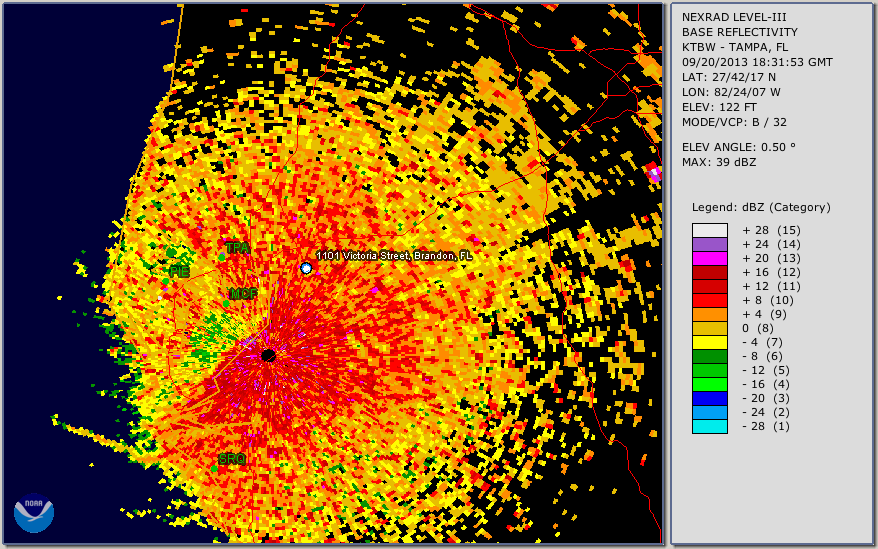Click the +20 (13) magenta swatch

[x=709, y=258]
